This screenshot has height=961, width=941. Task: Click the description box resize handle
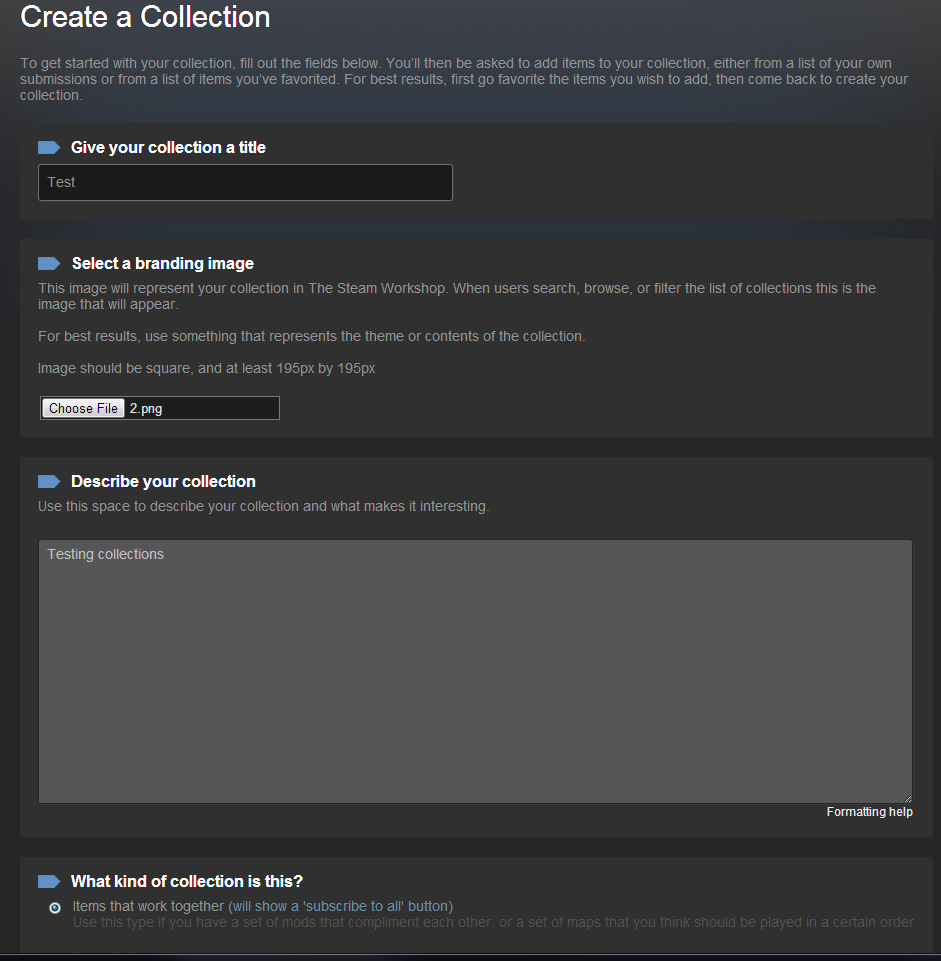tap(908, 798)
